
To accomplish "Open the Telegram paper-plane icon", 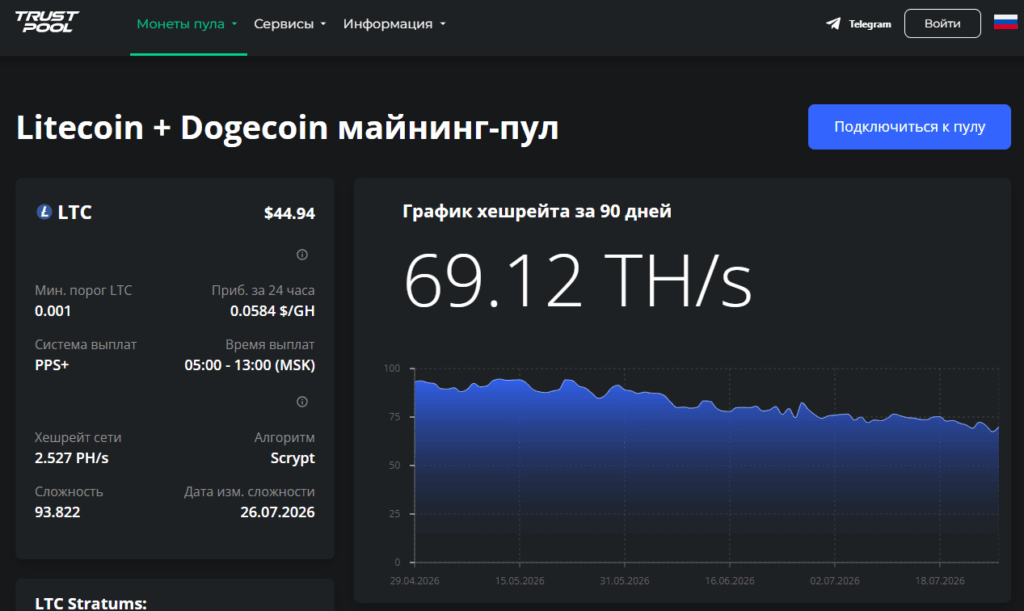I will pos(833,24).
